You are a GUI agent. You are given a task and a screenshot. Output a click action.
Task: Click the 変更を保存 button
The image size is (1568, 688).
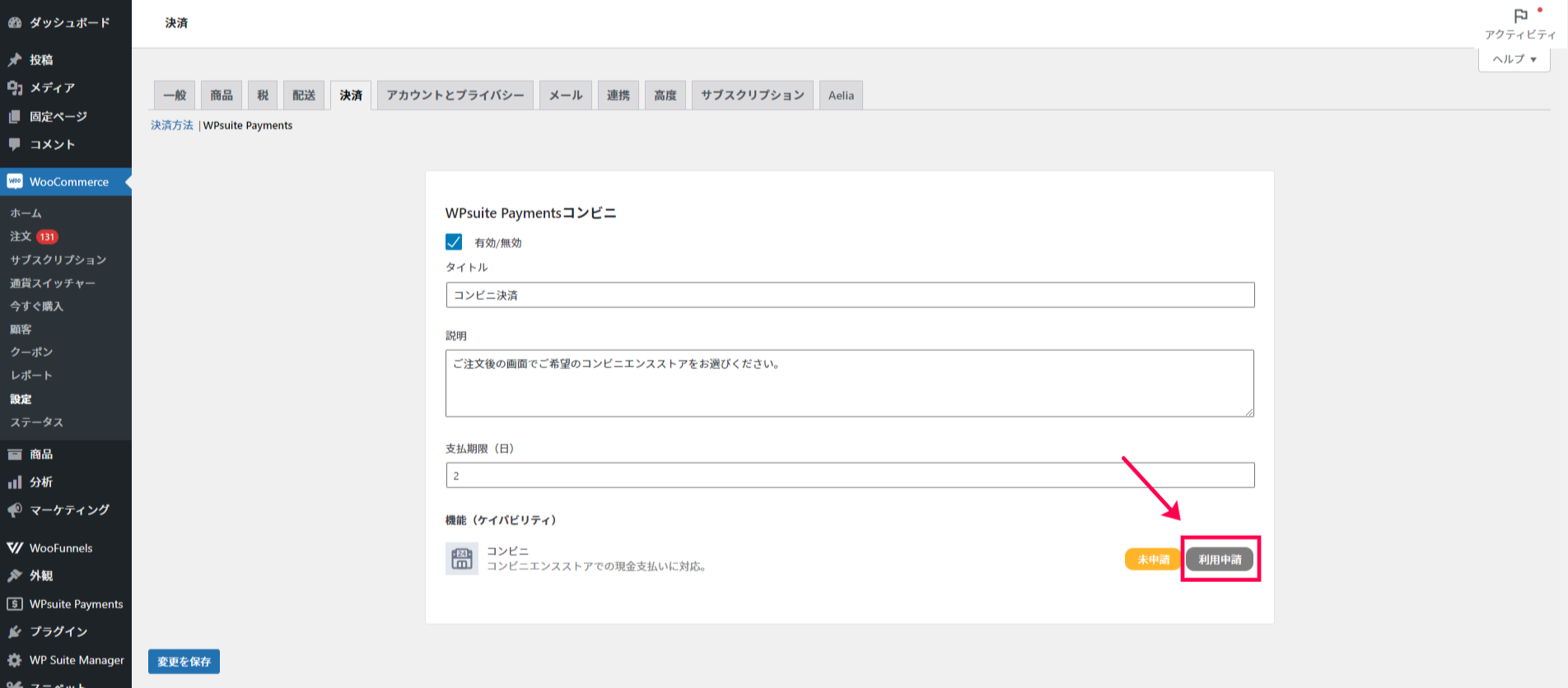coord(184,662)
